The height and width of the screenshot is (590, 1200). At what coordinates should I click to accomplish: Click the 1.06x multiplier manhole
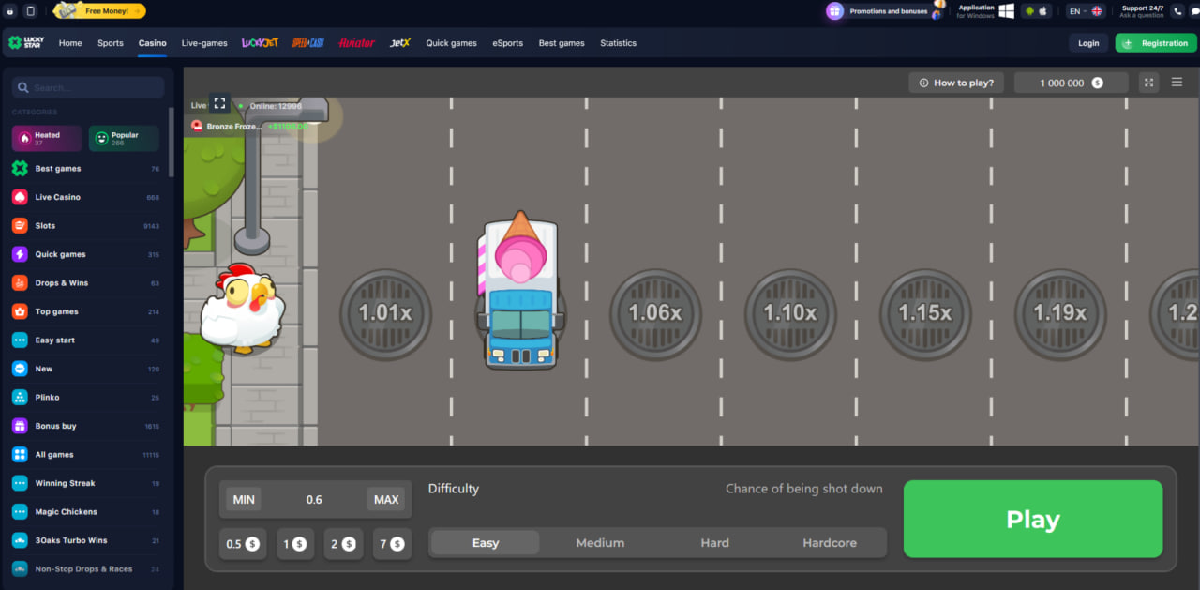[x=655, y=313]
